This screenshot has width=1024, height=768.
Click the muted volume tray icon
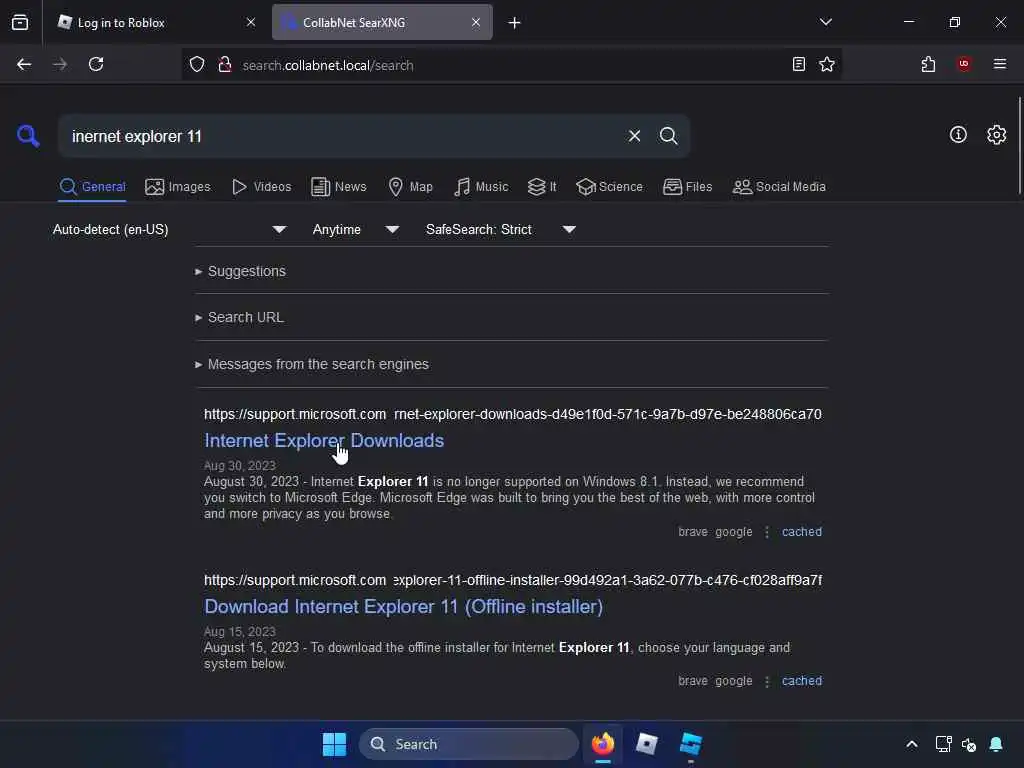coord(969,744)
